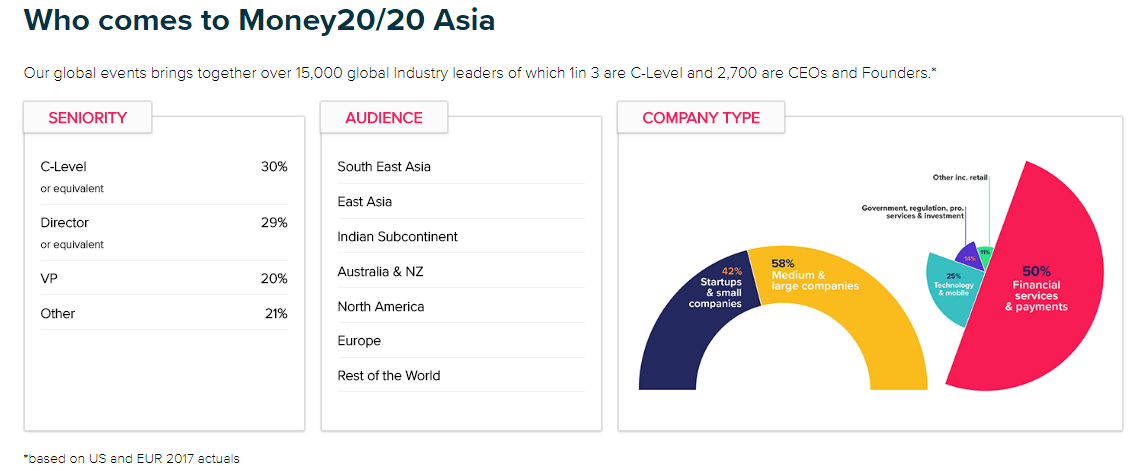Screen dimensions: 1141x471
Task: Select the East Asia audience entry
Action: [x=365, y=202]
